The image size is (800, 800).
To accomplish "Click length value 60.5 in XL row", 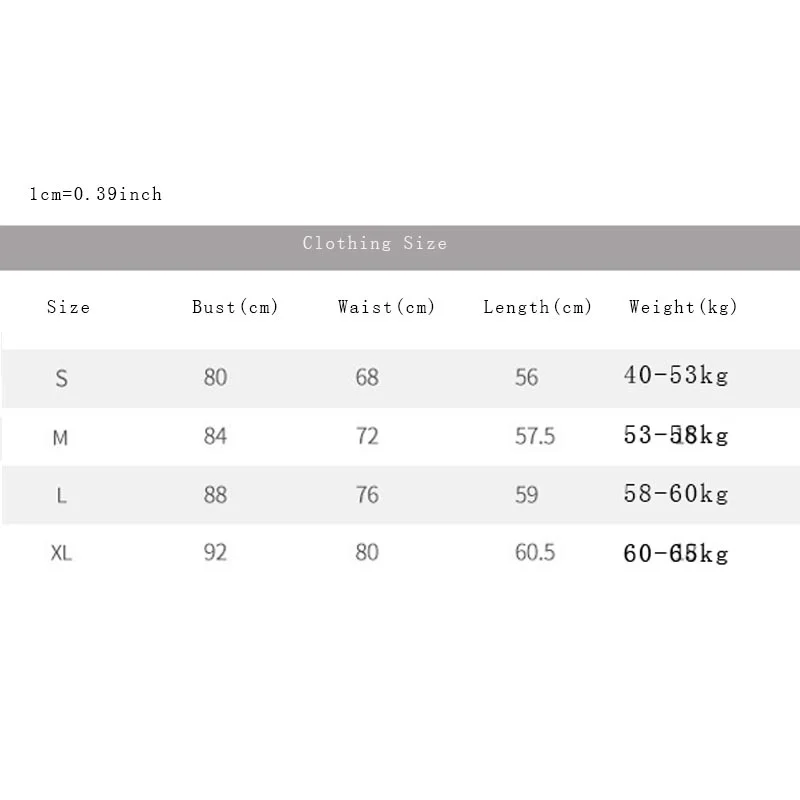I will click(535, 553).
